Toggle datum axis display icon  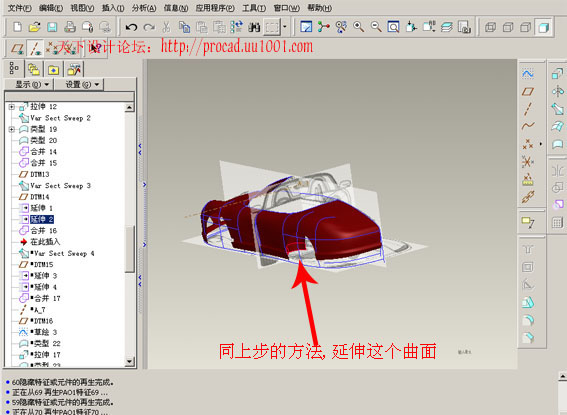(35, 49)
